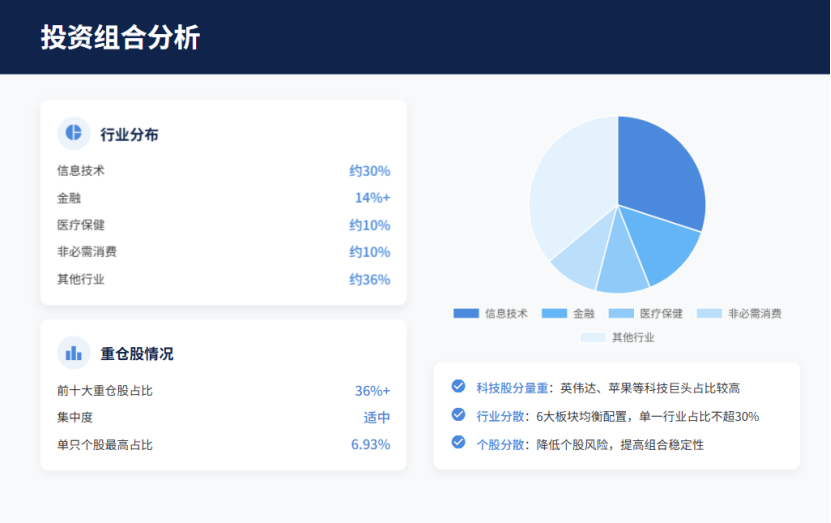831x523 pixels.
Task: Click the 医疗保健 legend color swatch
Action: pyautogui.click(x=621, y=313)
